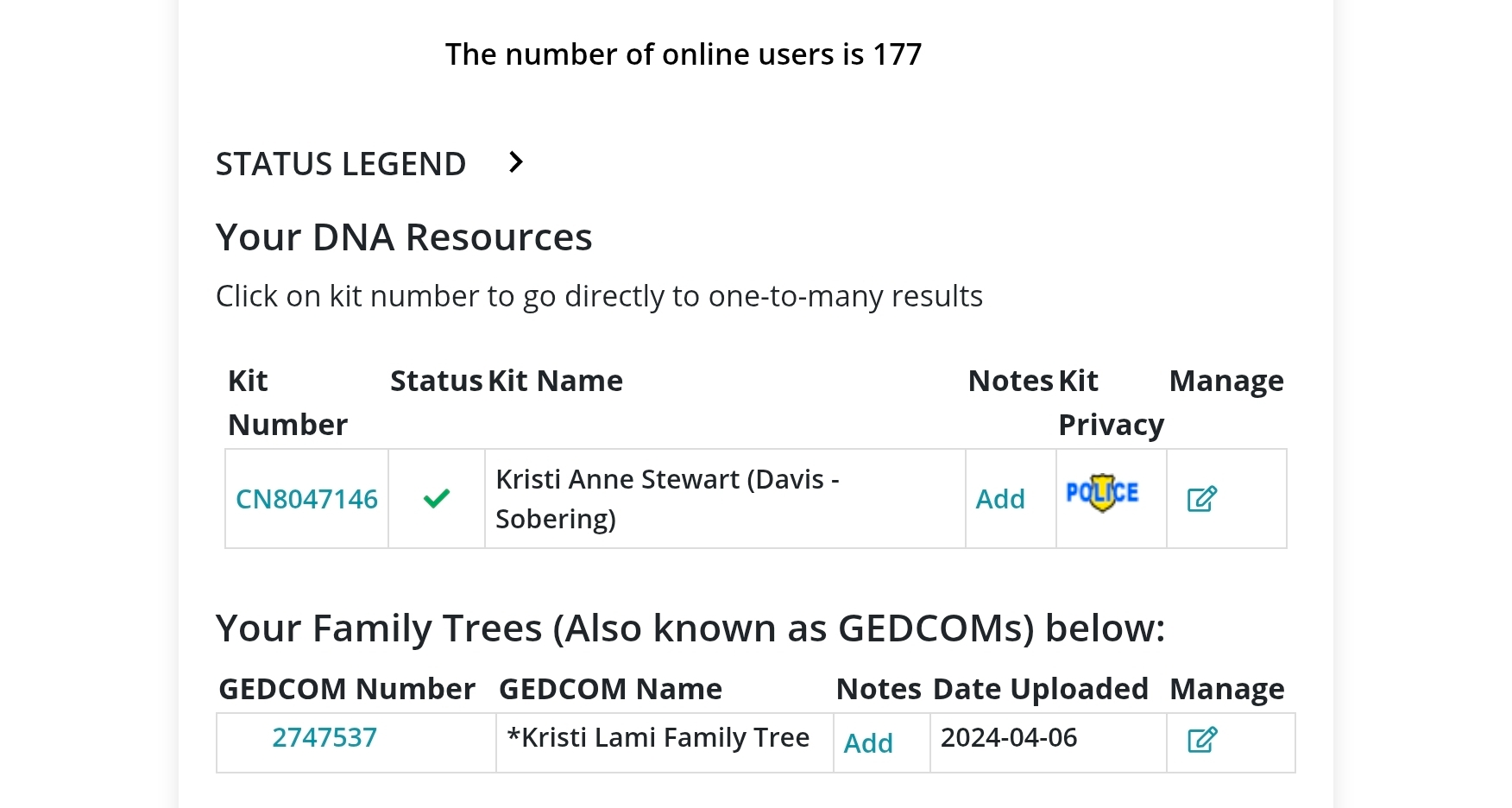
Task: Click the Kit Number column header
Action: (x=287, y=402)
